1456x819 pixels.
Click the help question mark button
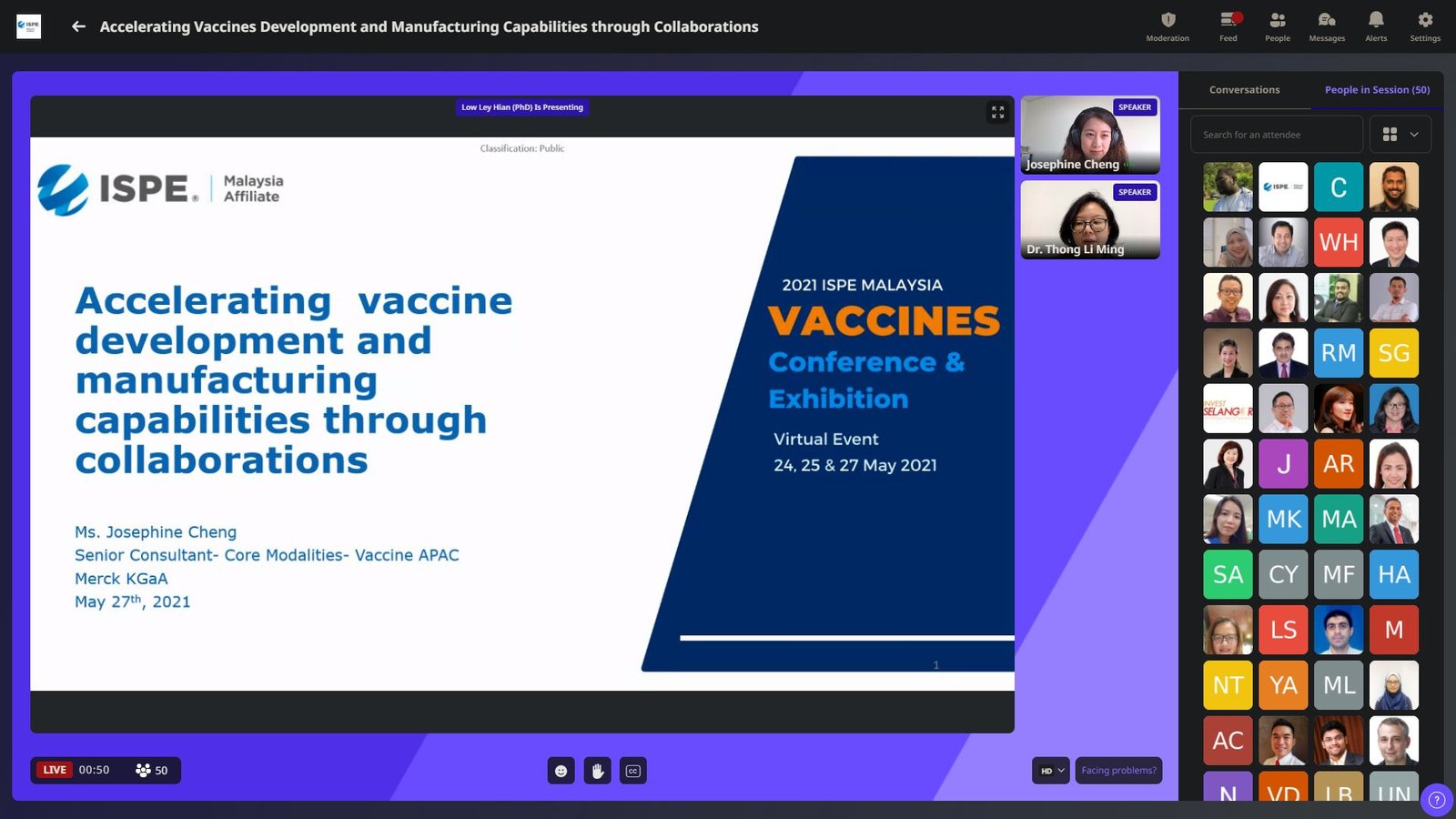coord(1437,800)
